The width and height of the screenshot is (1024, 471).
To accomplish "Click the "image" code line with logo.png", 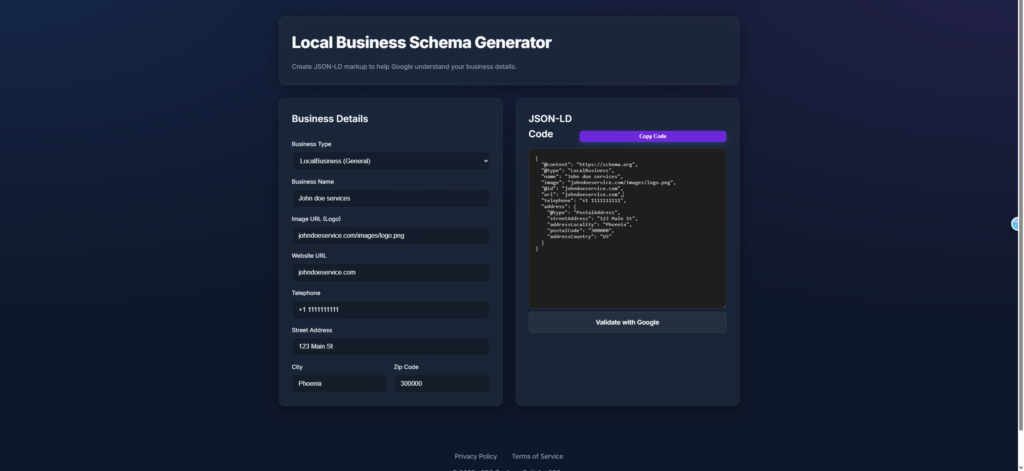I will click(x=609, y=183).
